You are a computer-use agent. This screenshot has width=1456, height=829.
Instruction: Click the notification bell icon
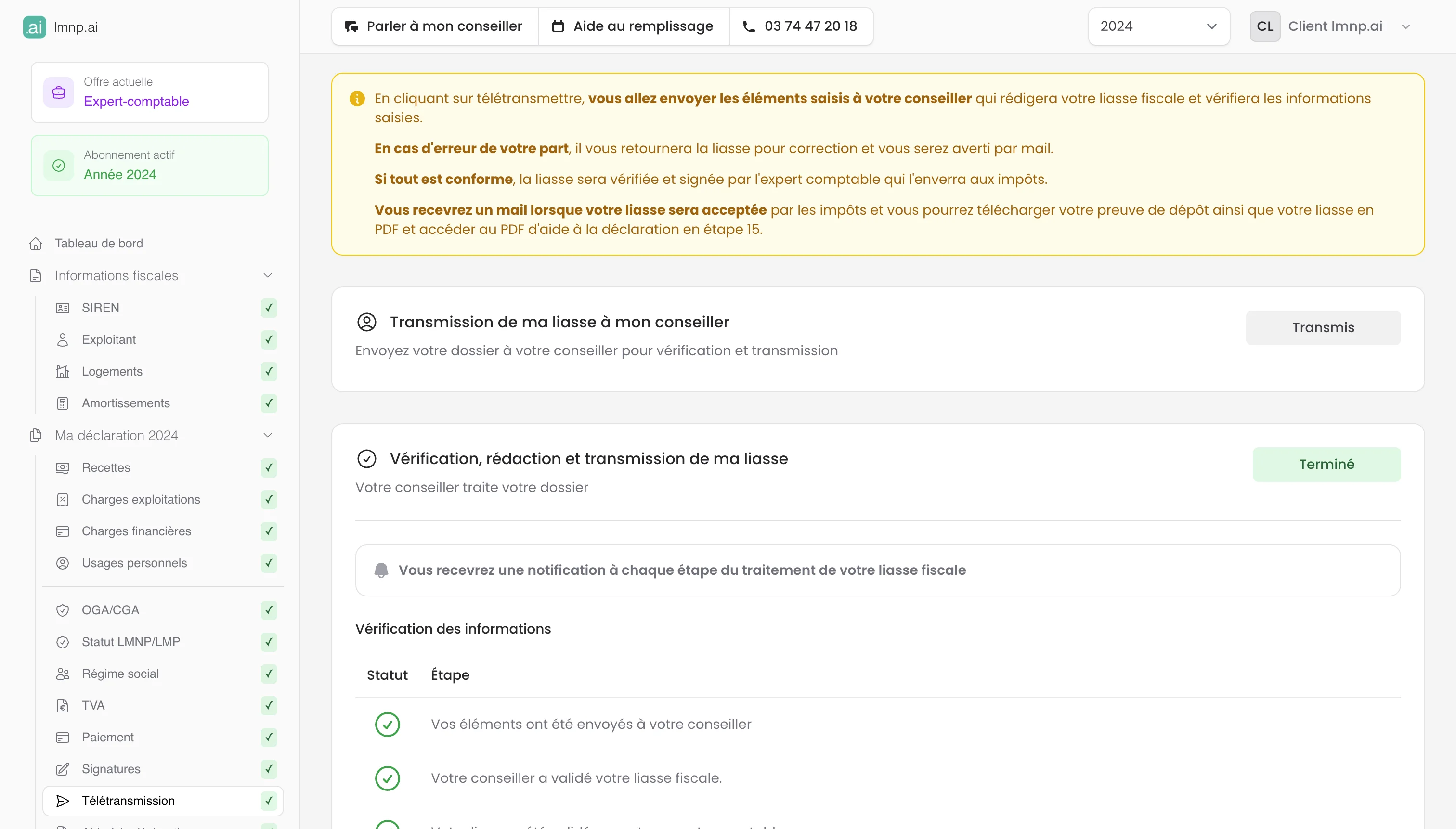381,570
